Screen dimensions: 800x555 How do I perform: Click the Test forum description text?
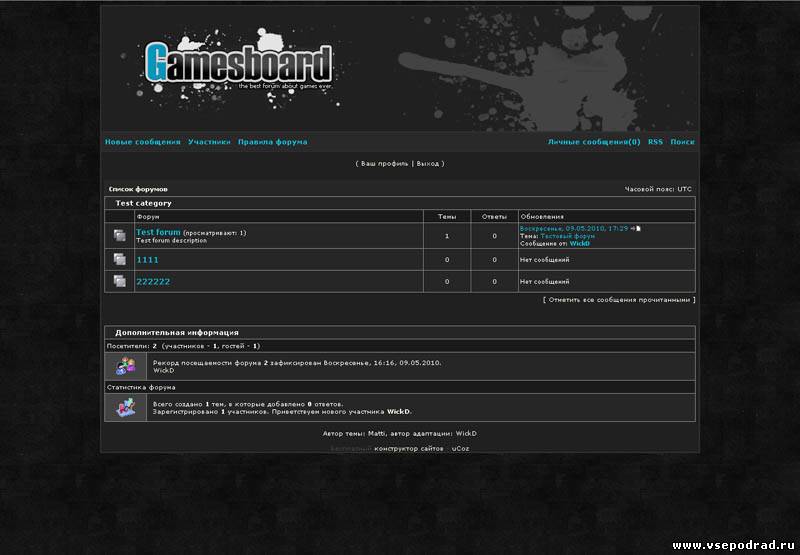click(171, 240)
